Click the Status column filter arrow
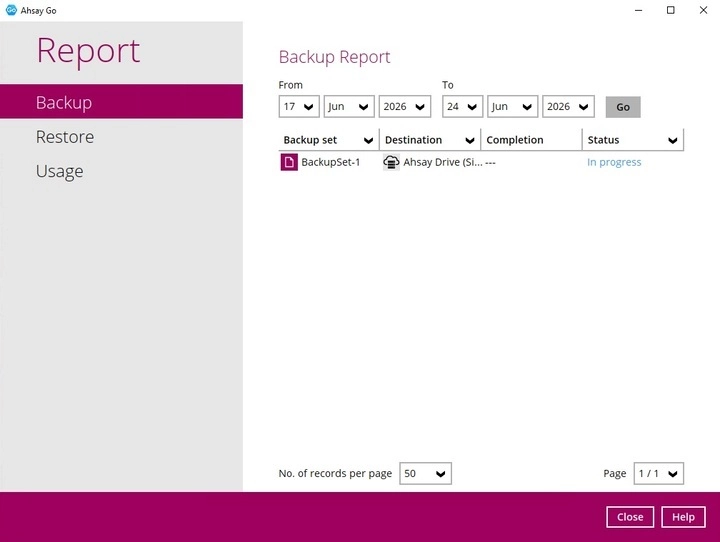 (673, 140)
